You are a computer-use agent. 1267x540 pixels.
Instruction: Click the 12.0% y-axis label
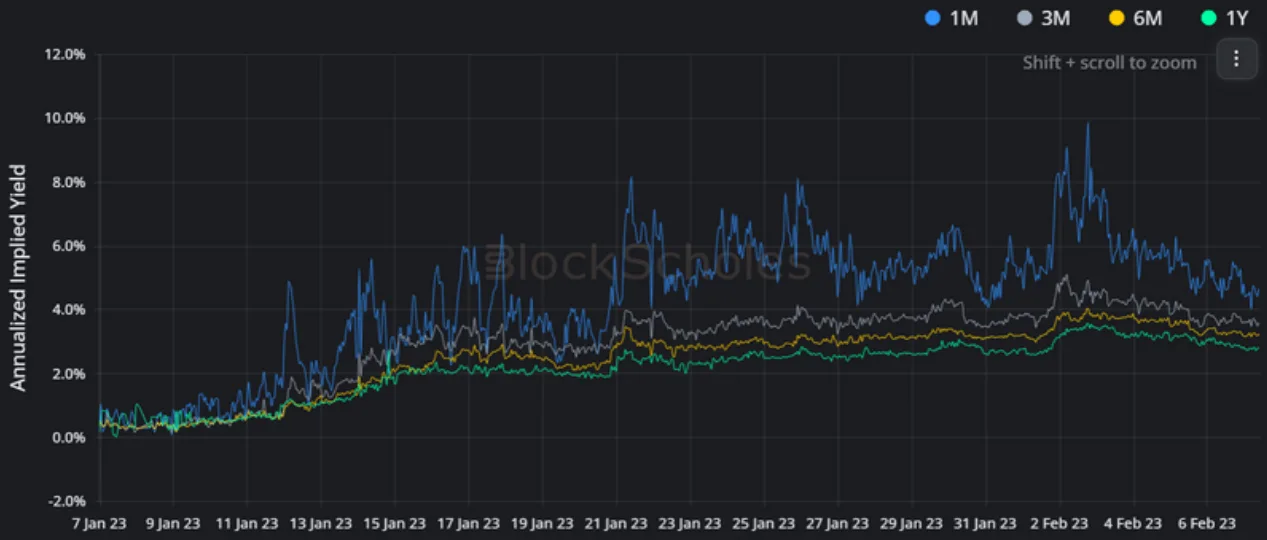click(65, 54)
